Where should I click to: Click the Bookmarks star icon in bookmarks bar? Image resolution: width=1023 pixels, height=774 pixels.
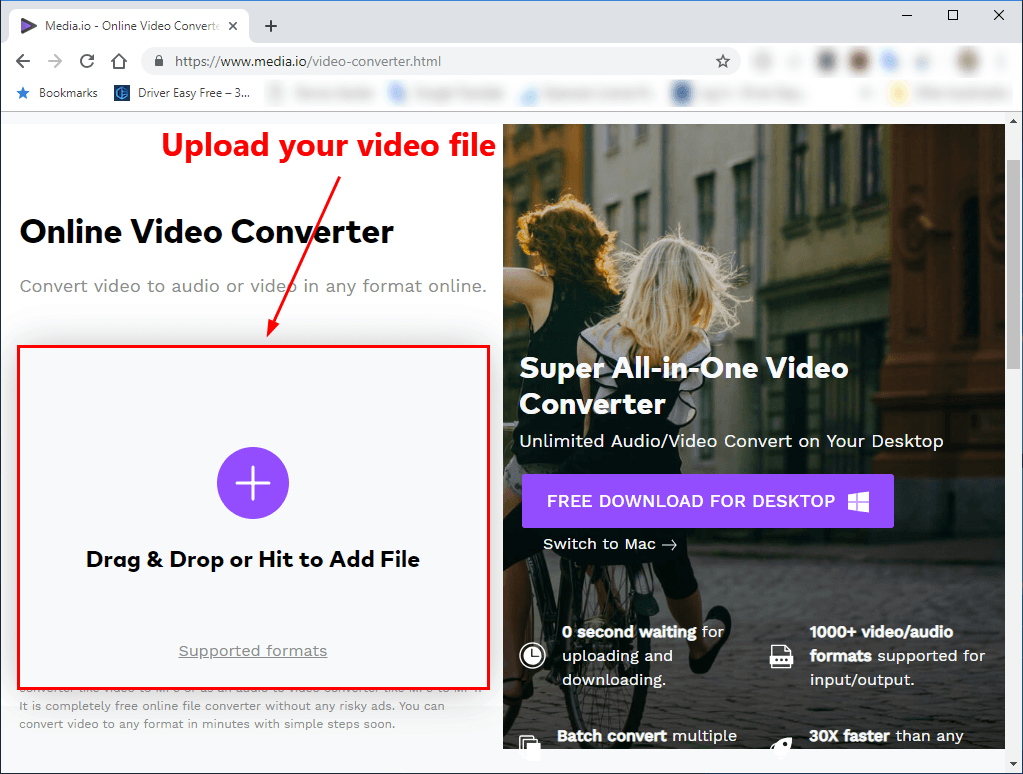[23, 93]
